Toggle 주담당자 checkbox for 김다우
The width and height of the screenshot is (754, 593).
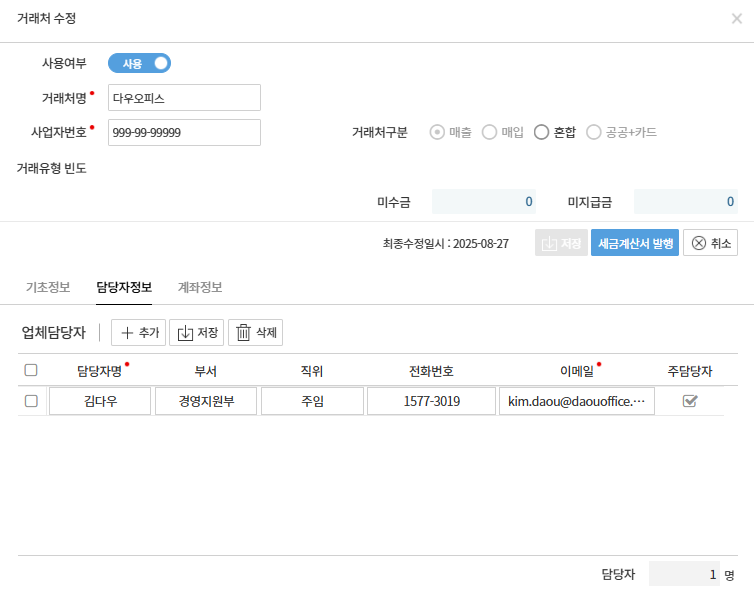pos(690,401)
